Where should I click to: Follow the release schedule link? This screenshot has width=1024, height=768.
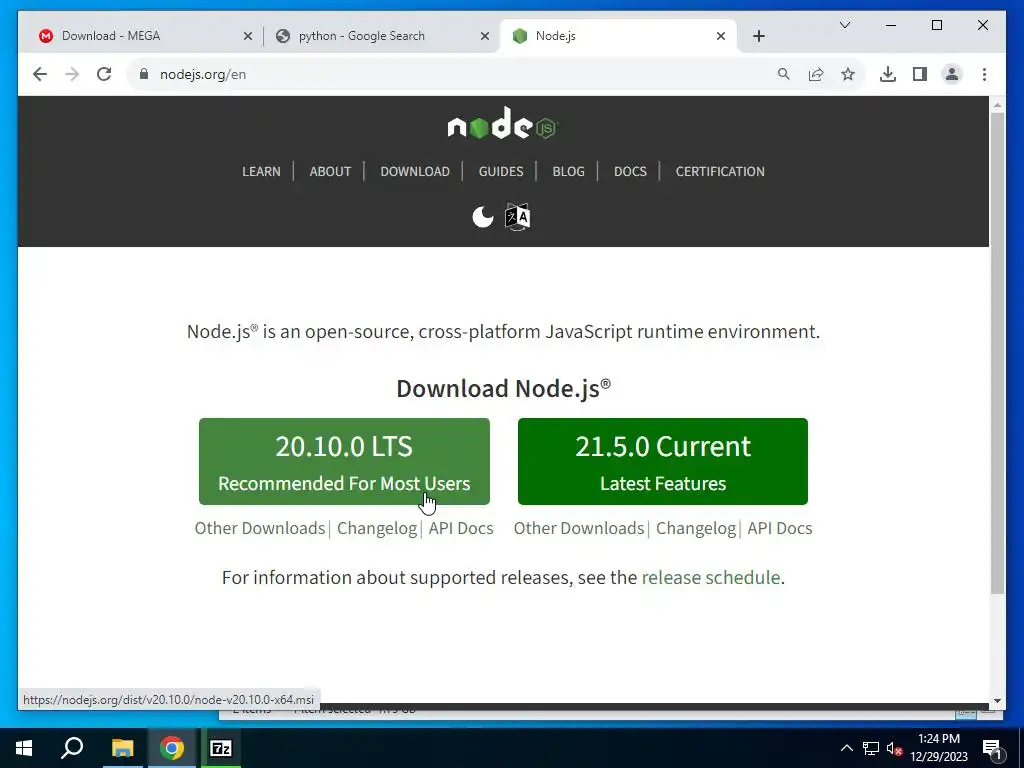[x=711, y=577]
